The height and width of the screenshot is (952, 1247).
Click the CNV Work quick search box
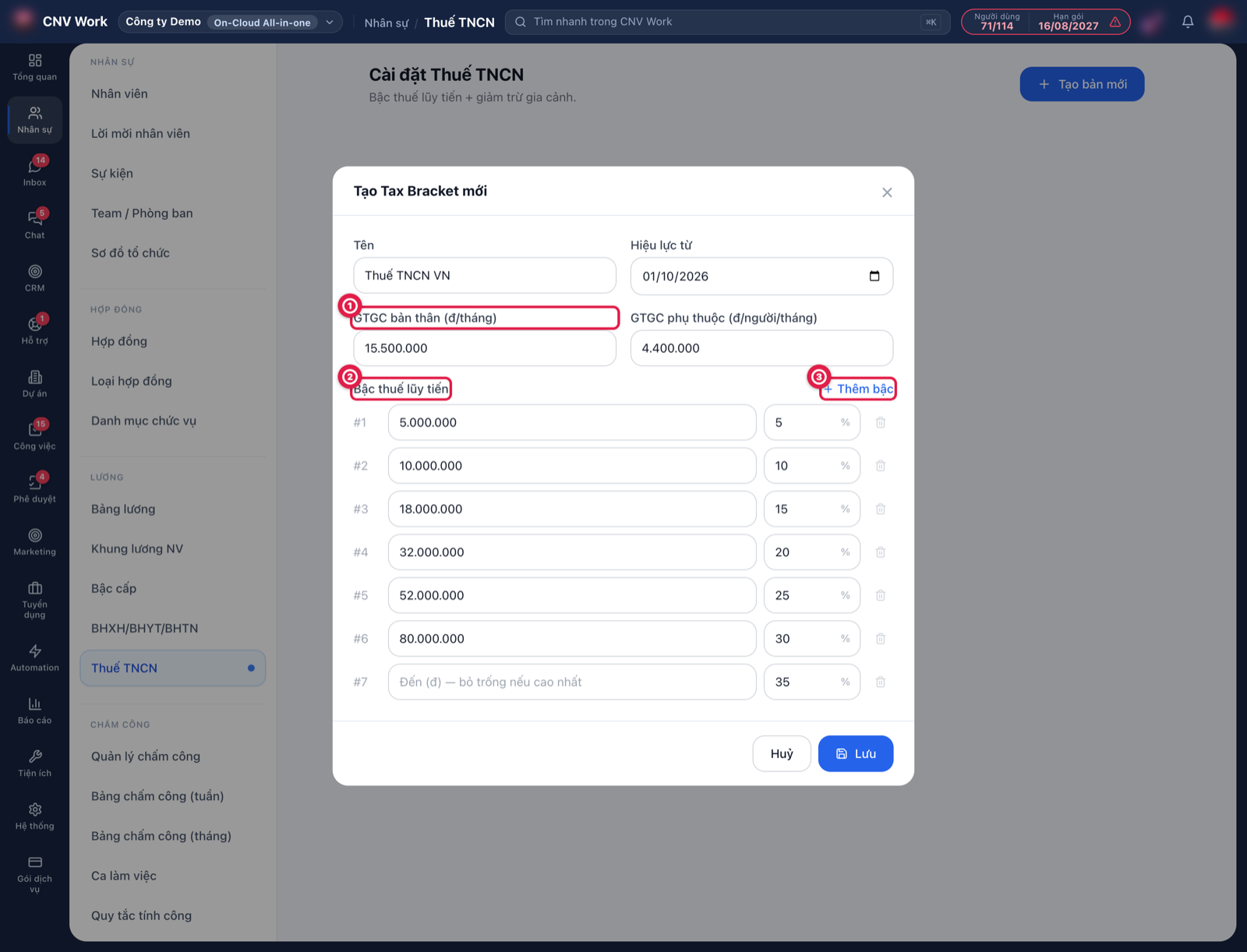pos(728,22)
